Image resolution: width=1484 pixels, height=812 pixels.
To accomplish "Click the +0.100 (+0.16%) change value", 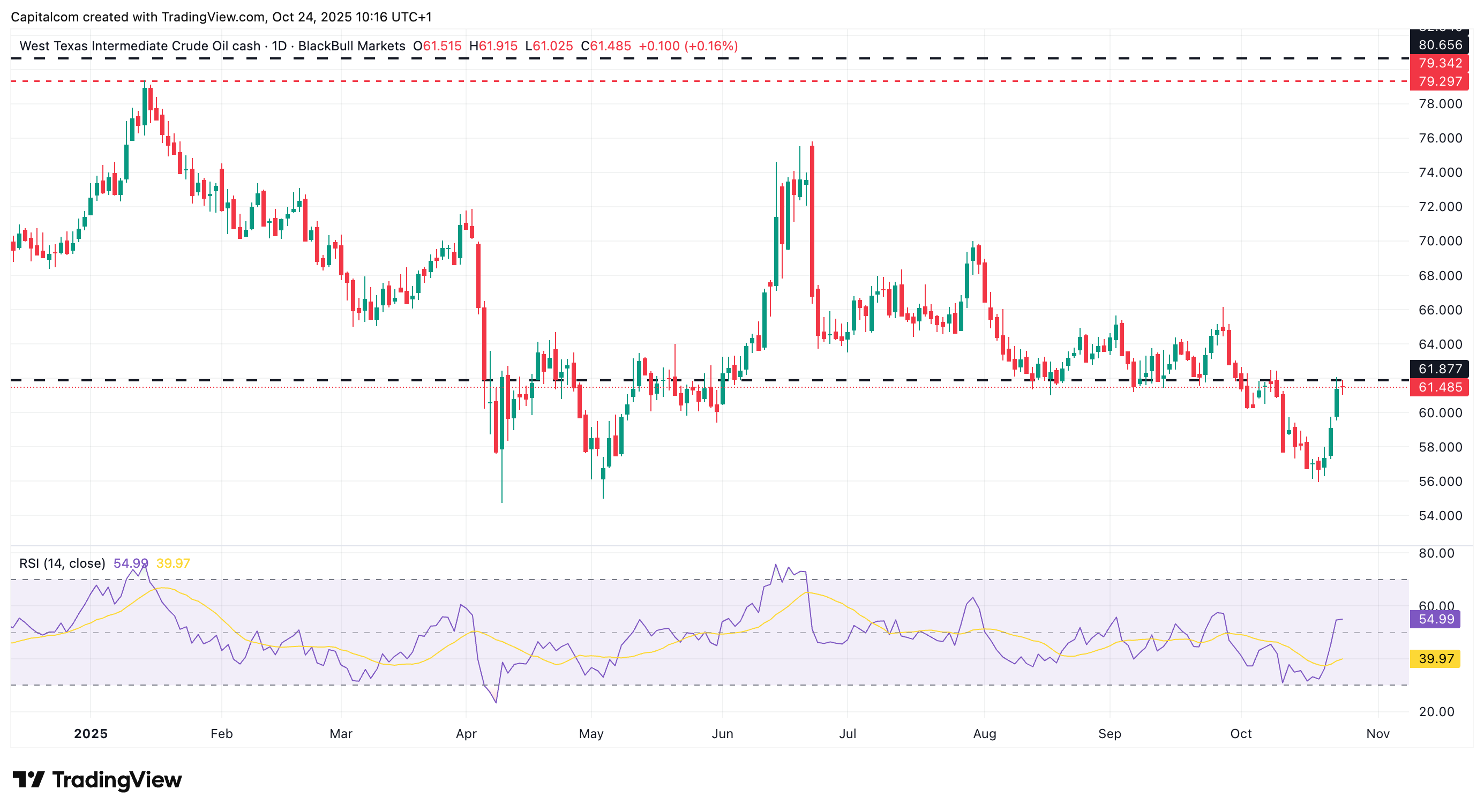I will point(688,46).
